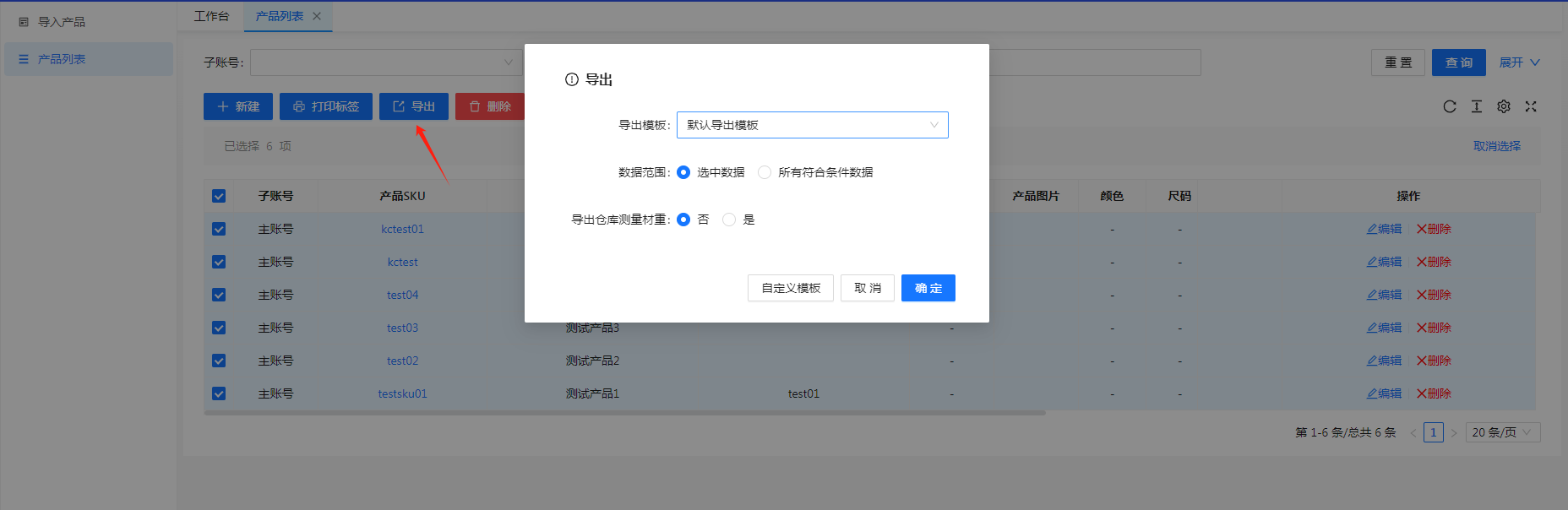Open 导入产品 in the sidebar menu
This screenshot has height=510, width=1568.
pos(61,22)
